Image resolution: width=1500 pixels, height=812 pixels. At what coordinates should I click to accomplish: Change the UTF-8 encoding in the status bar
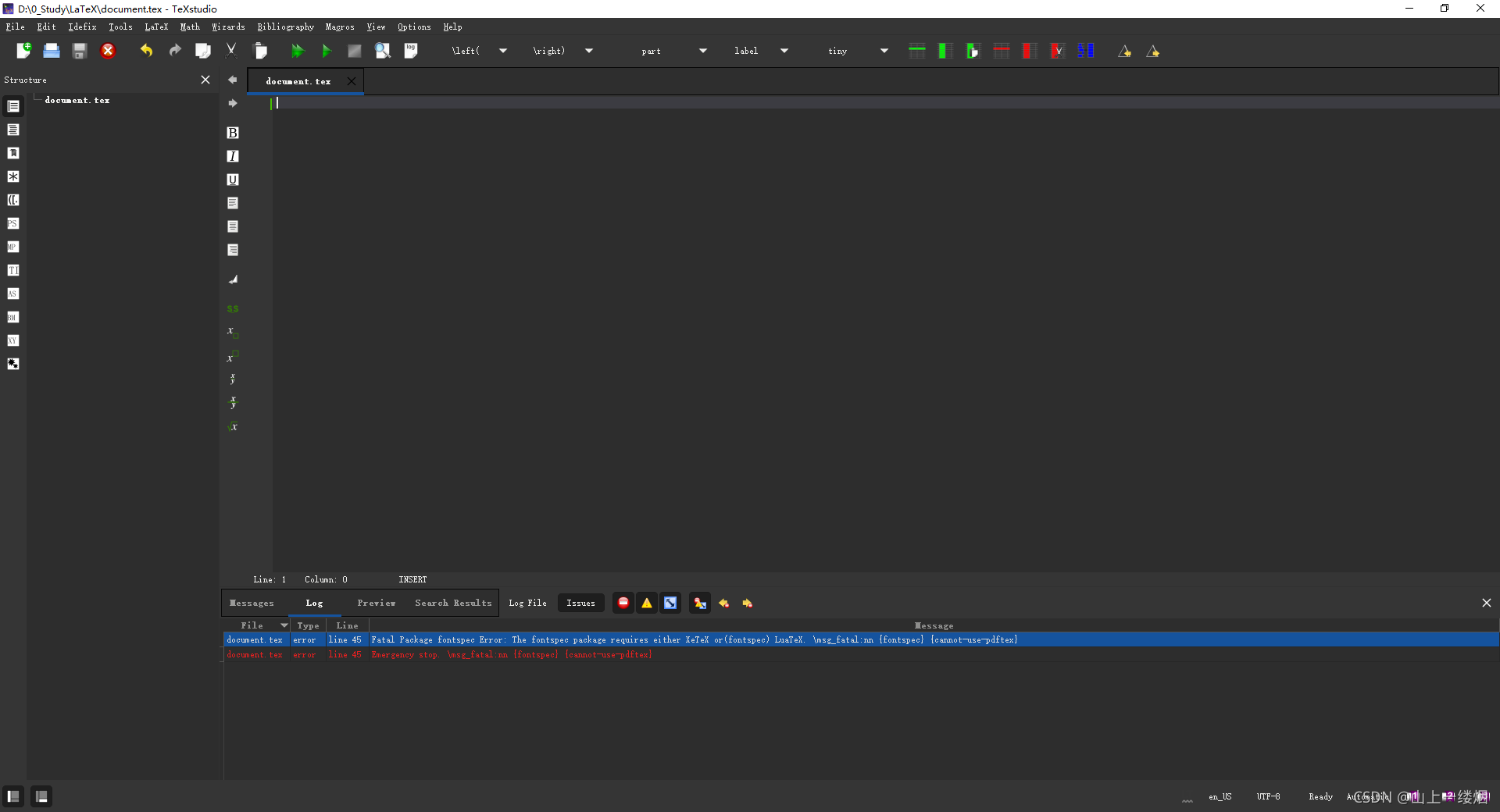pos(1268,796)
